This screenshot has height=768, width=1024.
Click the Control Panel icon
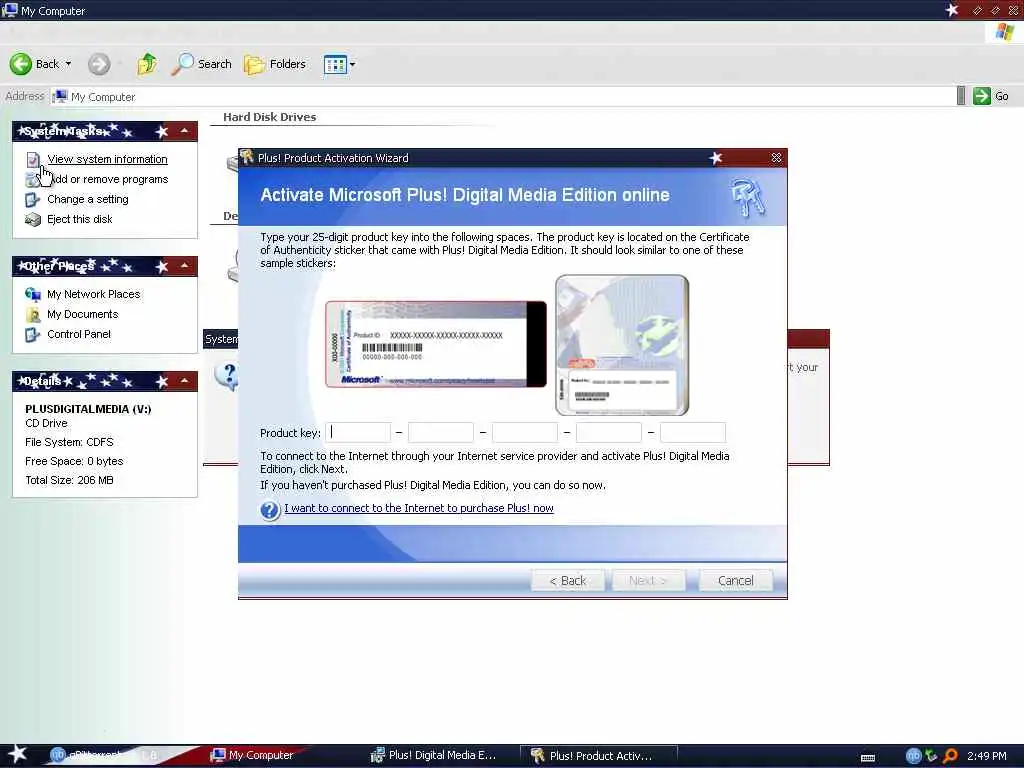coord(33,335)
